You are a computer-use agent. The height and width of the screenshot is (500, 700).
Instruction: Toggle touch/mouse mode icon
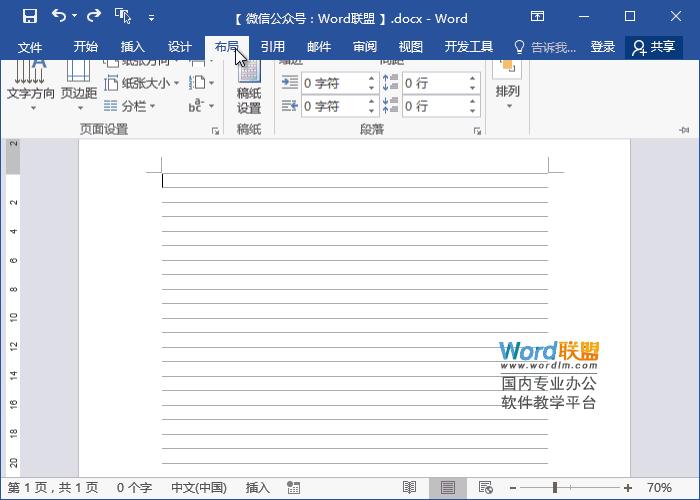point(122,16)
